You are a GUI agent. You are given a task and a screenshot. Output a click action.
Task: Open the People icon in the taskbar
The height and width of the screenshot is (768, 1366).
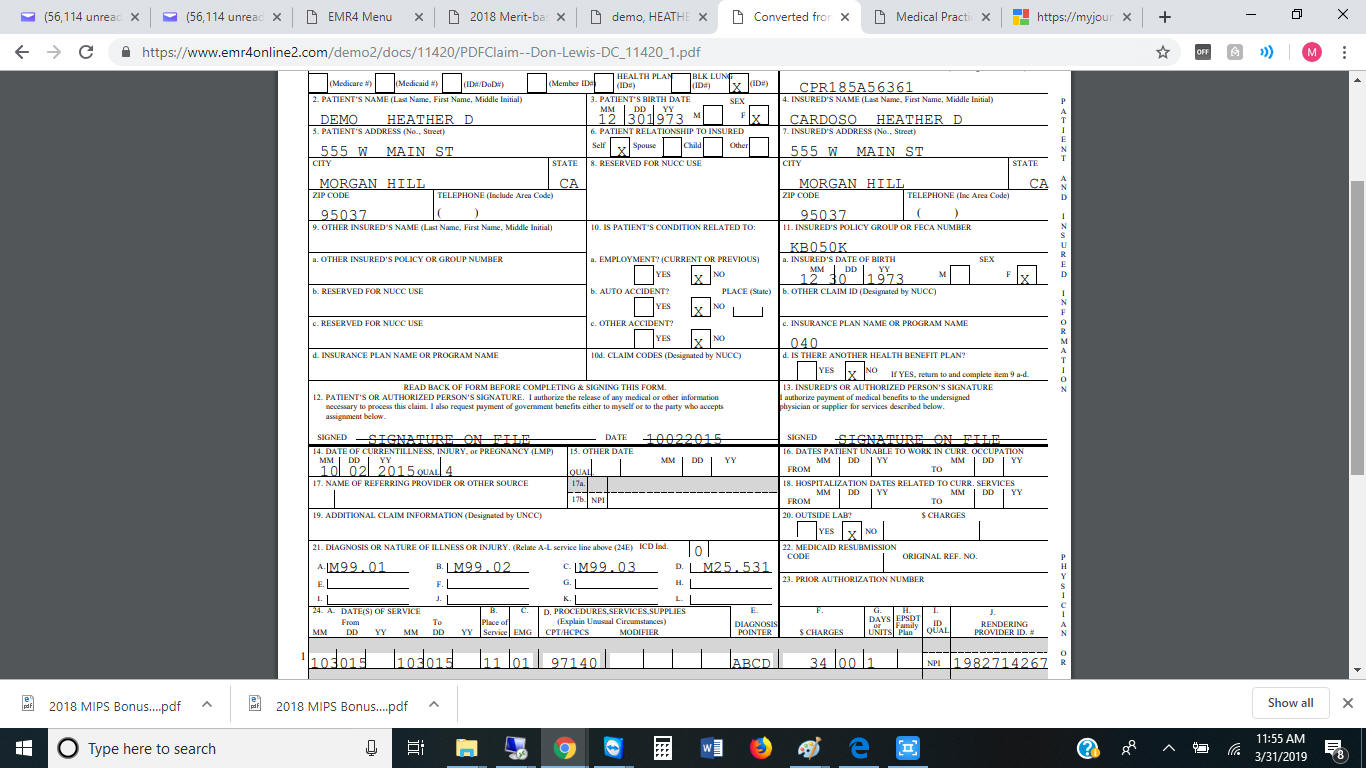[x=1129, y=748]
